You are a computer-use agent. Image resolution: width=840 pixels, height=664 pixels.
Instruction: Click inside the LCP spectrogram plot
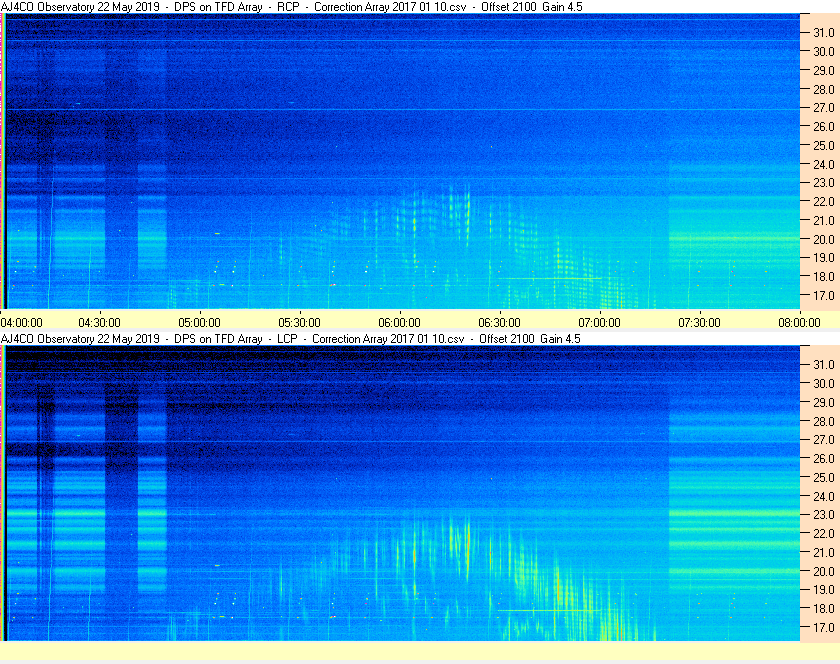(400, 493)
